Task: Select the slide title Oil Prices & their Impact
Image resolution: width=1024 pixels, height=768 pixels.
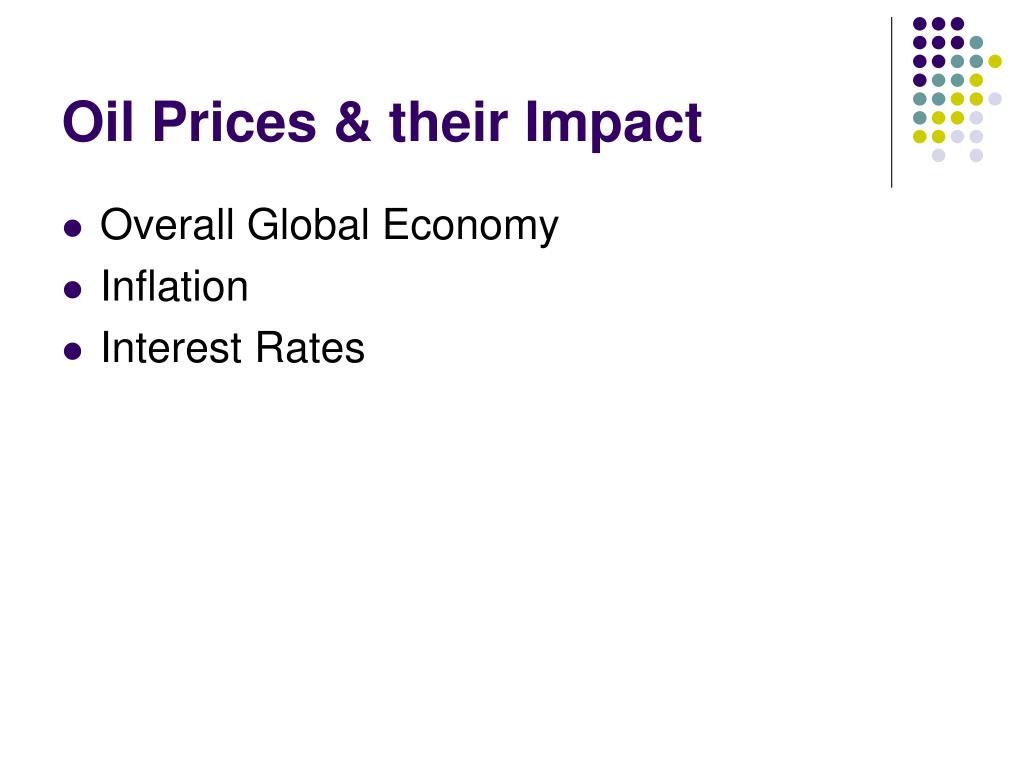Action: coord(382,122)
